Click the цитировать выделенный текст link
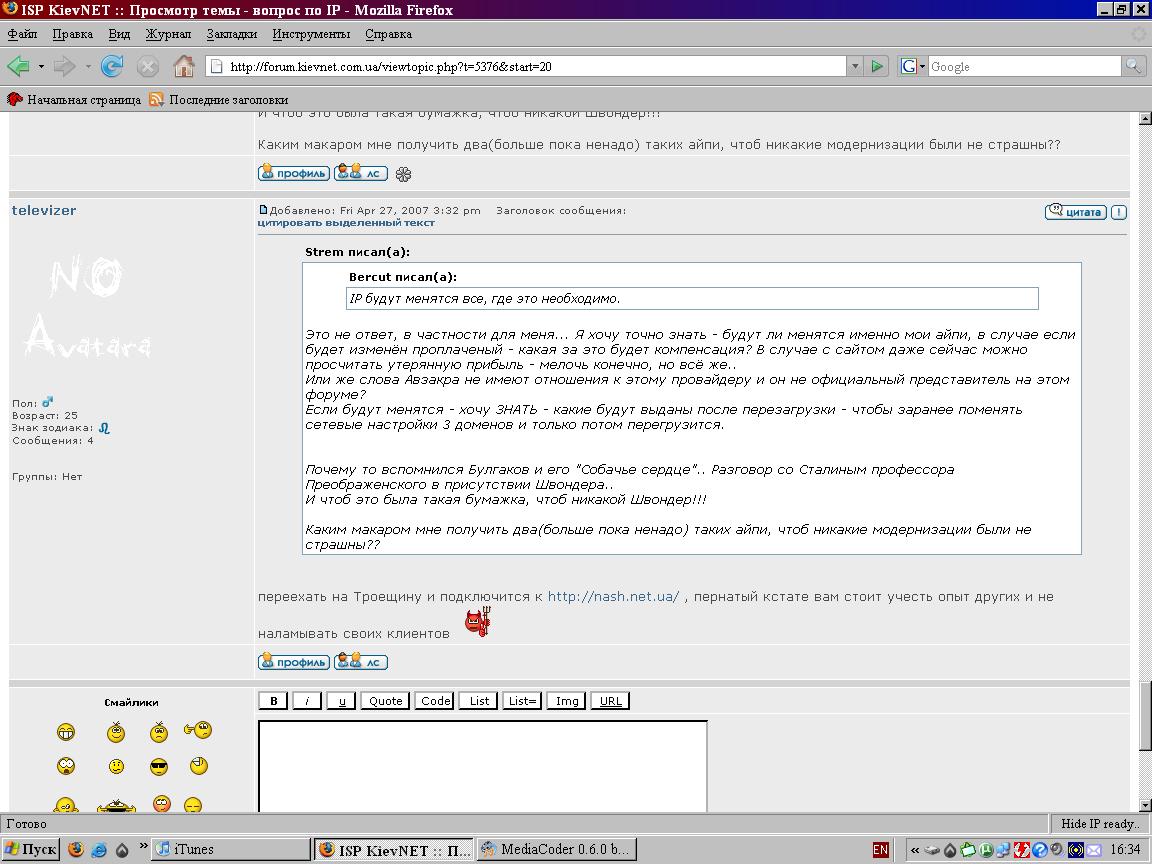Image resolution: width=1152 pixels, height=864 pixels. [346, 223]
